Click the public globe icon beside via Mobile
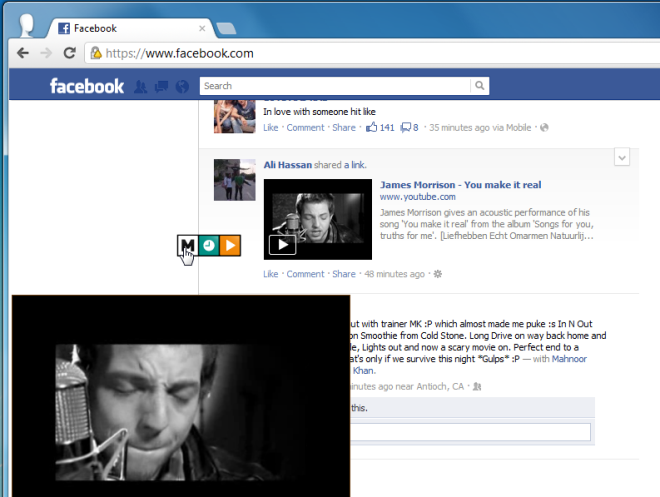 click(544, 128)
